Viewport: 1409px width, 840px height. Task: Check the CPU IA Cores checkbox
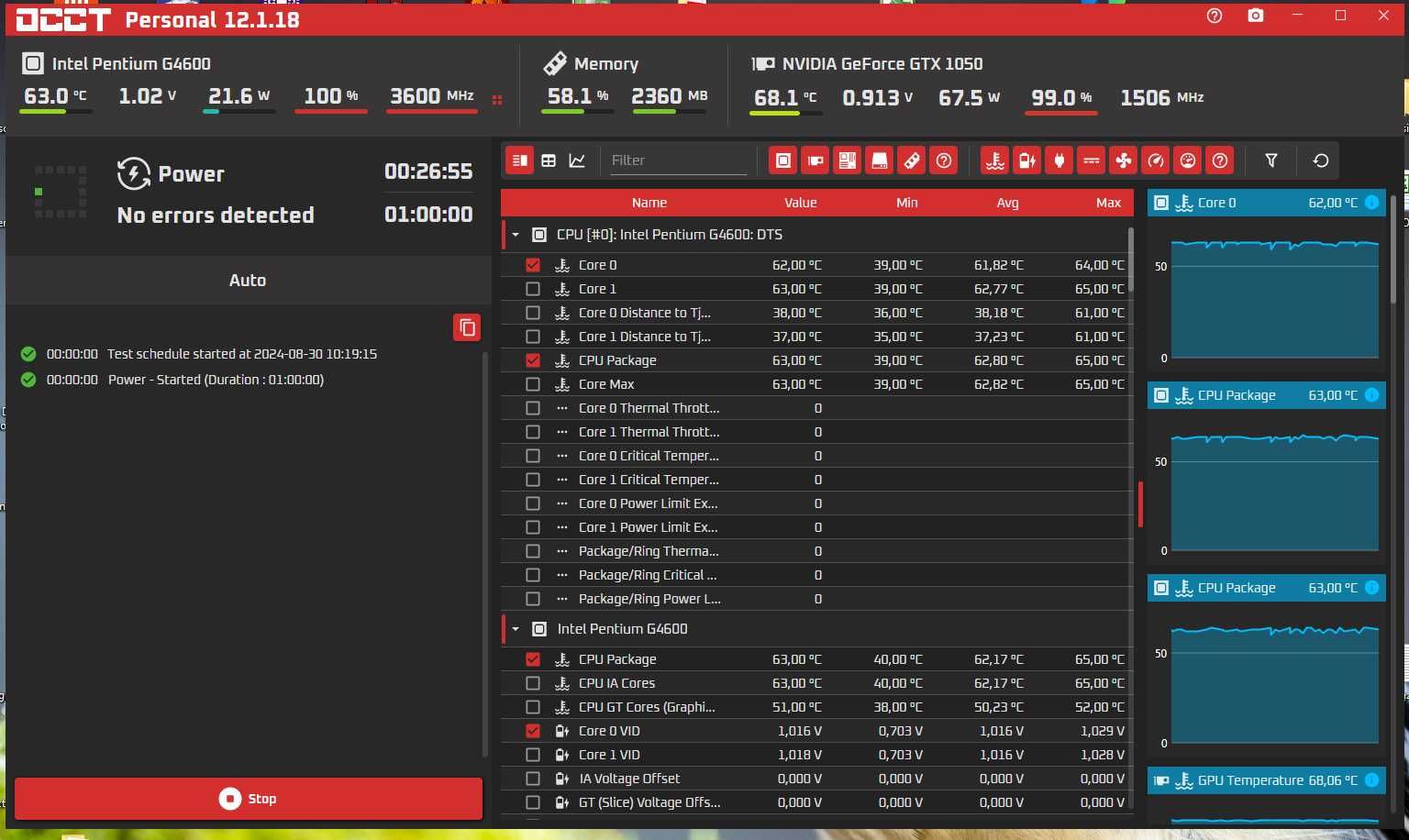click(533, 683)
